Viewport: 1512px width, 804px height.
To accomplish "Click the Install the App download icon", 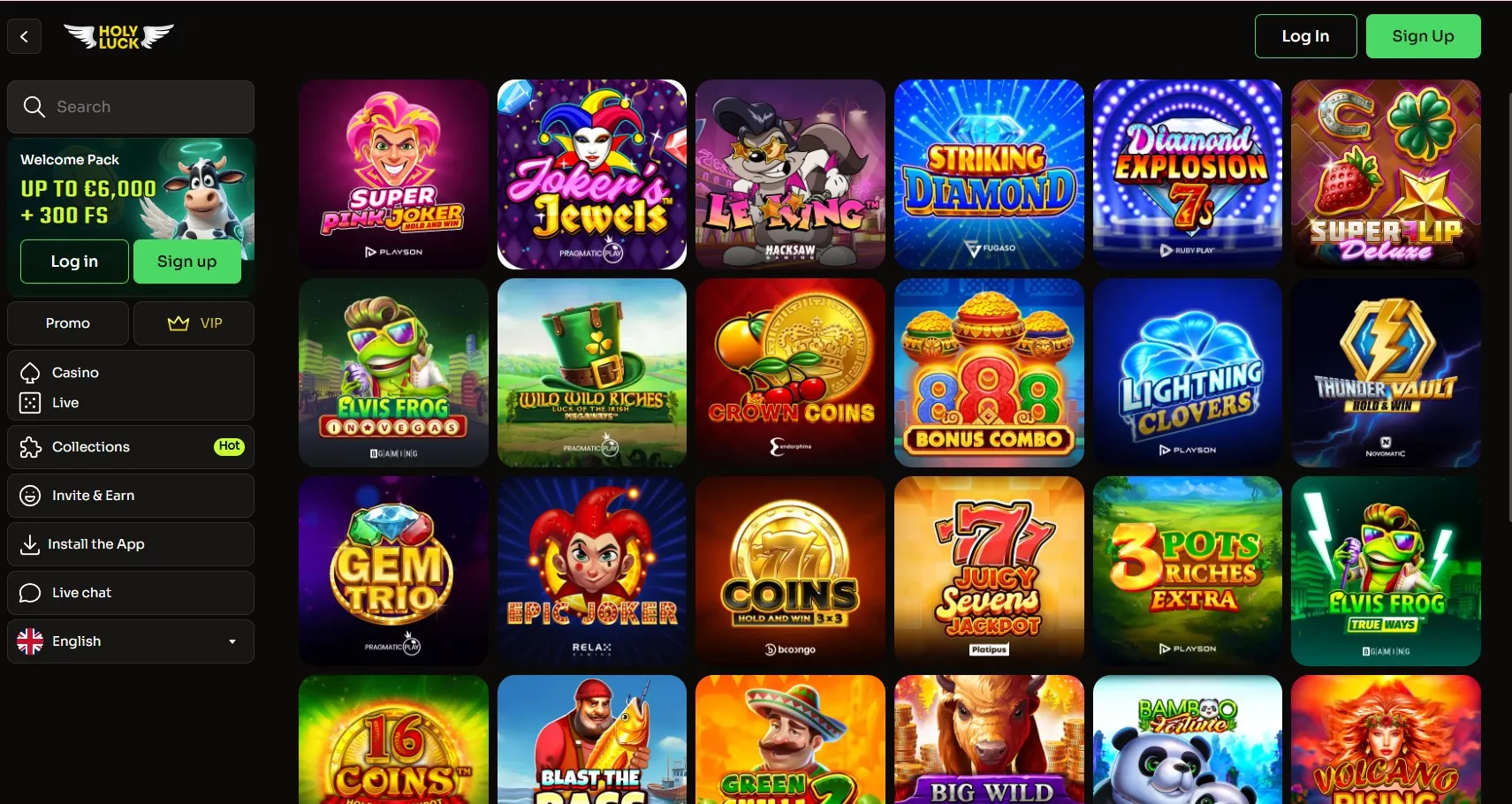I will [29, 544].
